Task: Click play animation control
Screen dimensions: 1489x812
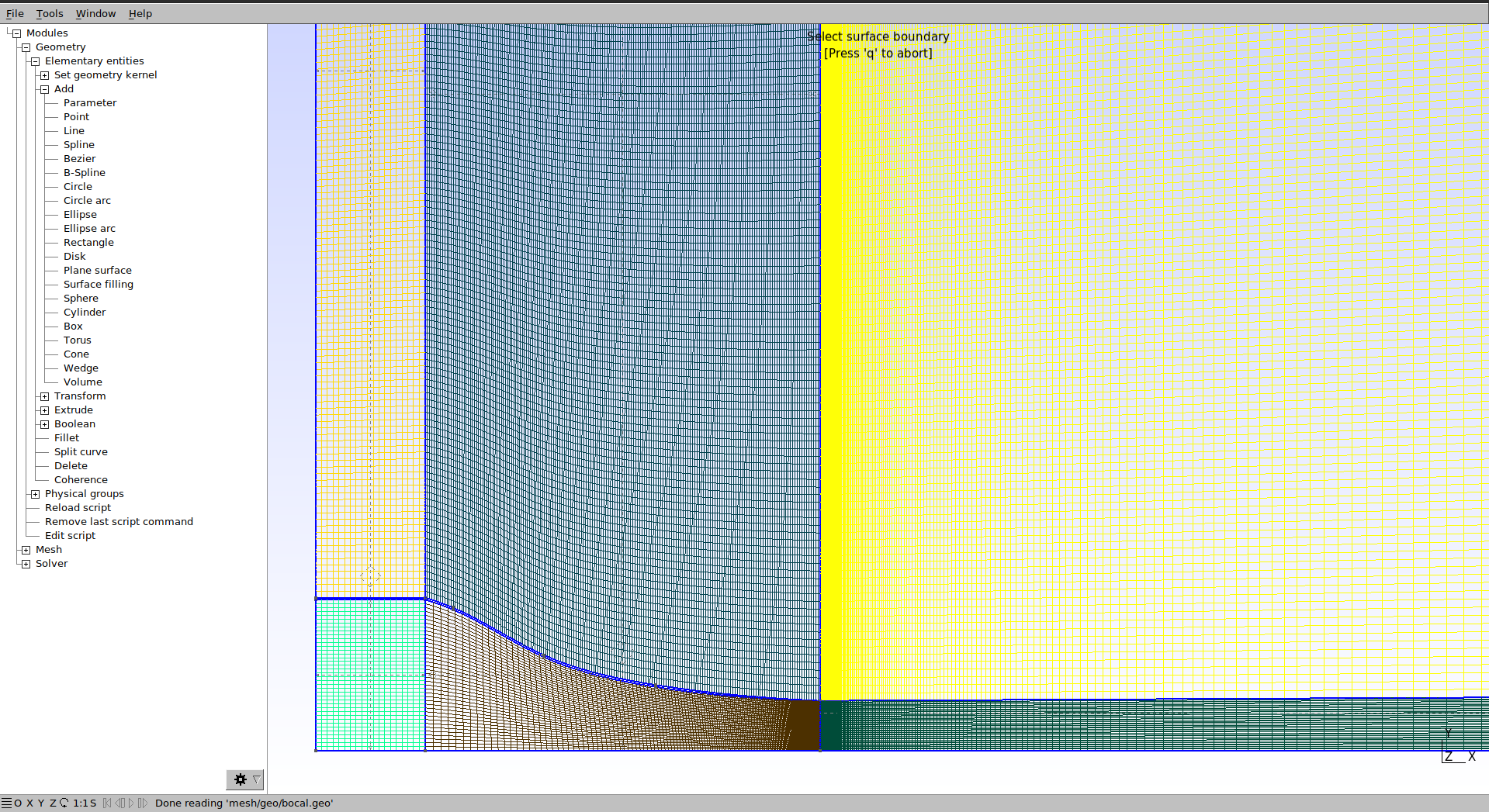Action: 131,803
